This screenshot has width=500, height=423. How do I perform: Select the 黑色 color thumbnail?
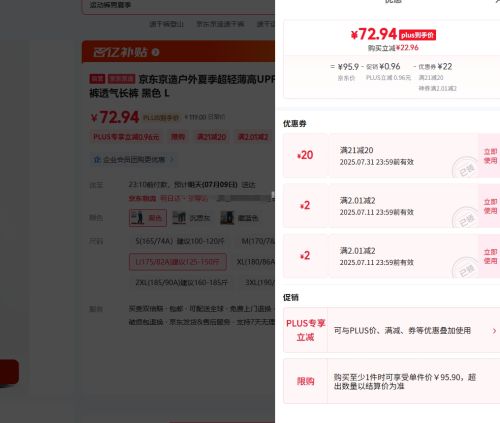(x=148, y=218)
